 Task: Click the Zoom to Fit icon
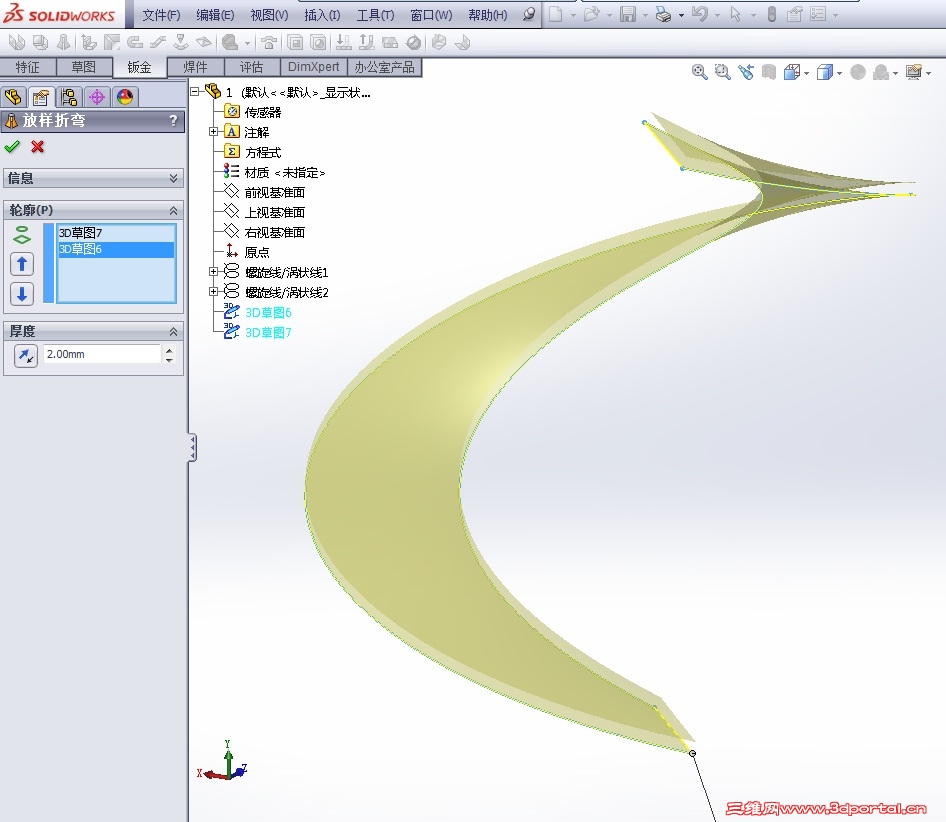coord(700,72)
